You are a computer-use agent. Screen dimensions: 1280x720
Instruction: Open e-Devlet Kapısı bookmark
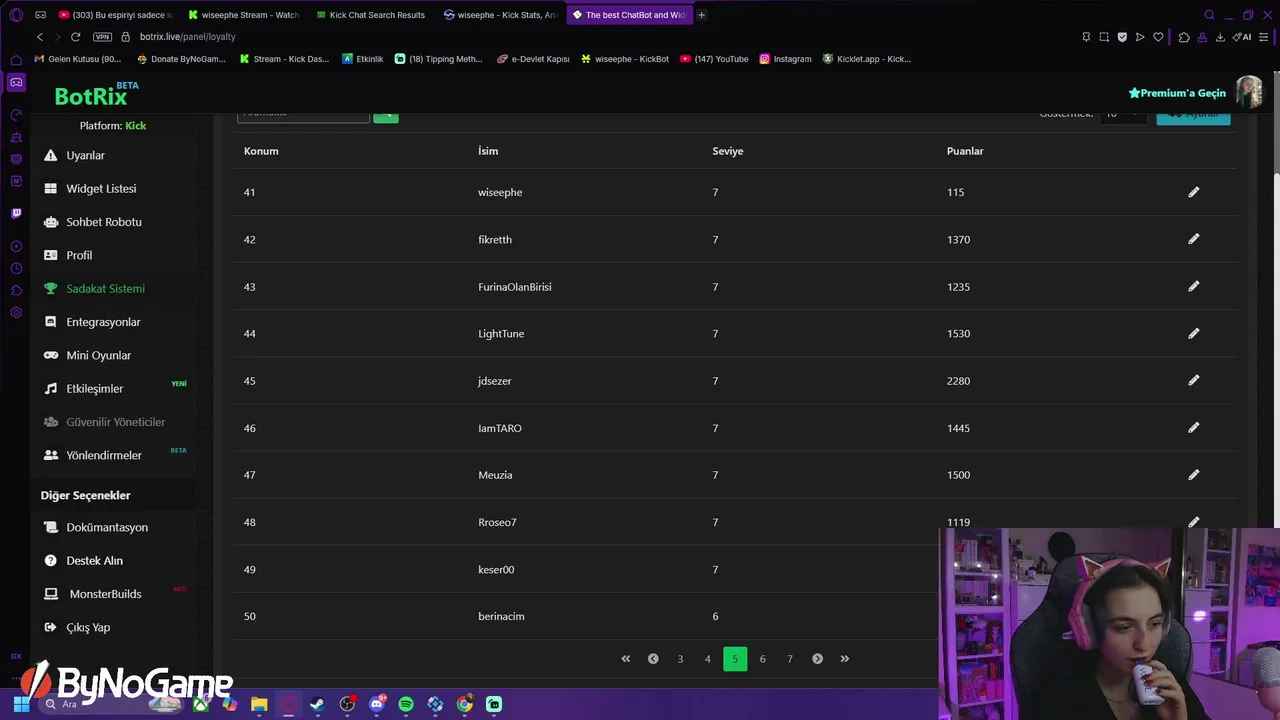(533, 59)
